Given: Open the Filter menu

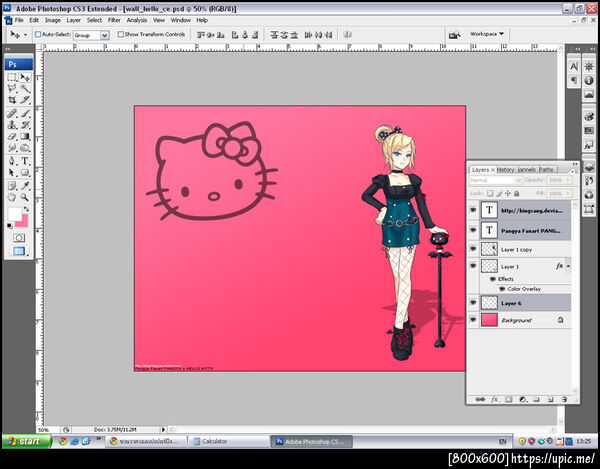Looking at the screenshot, I should [114, 20].
